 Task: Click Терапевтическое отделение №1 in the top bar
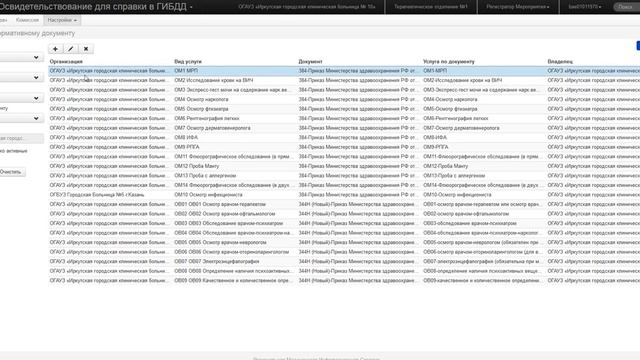pyautogui.click(x=431, y=7)
